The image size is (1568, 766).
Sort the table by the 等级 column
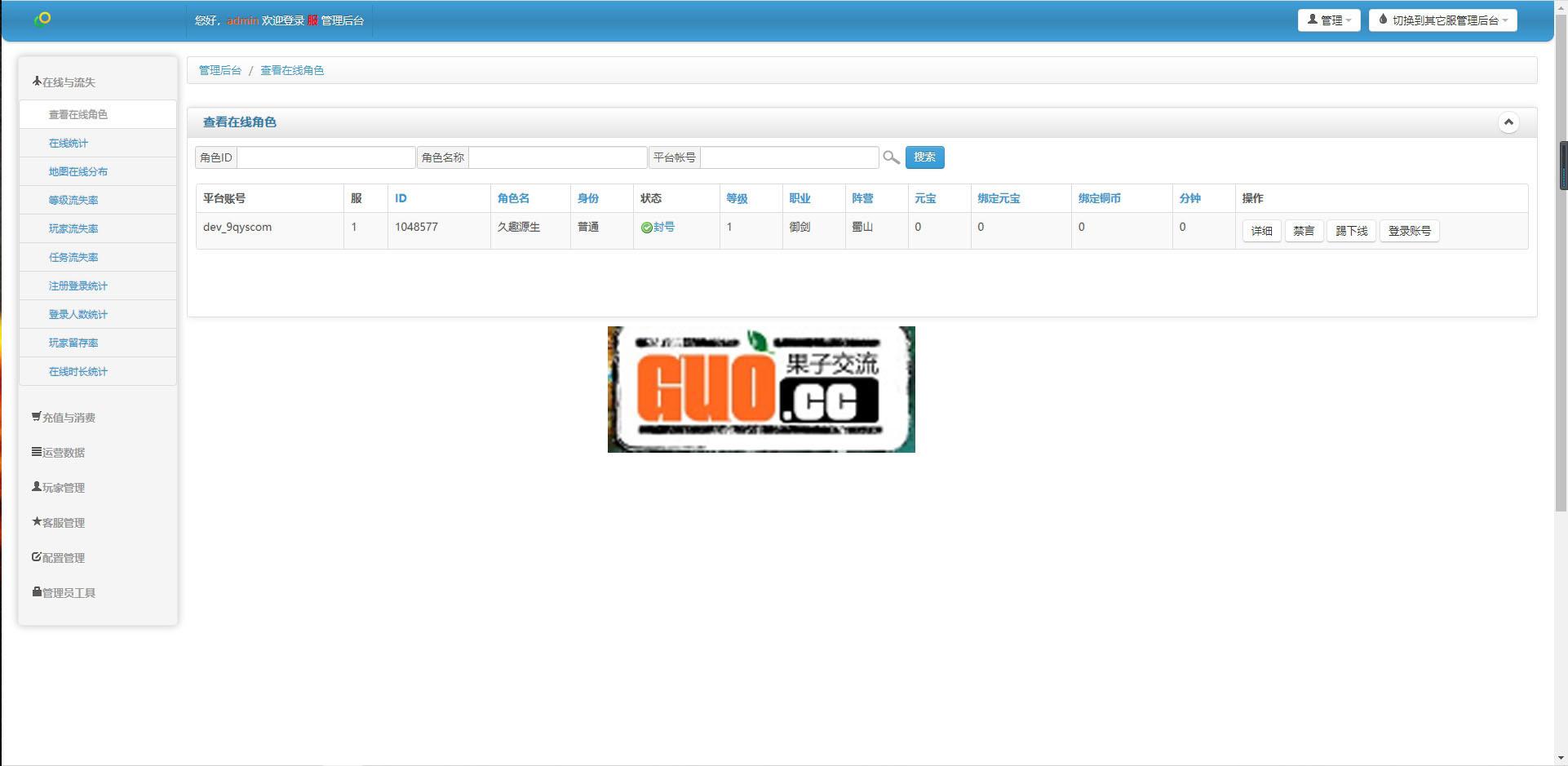[x=737, y=198]
